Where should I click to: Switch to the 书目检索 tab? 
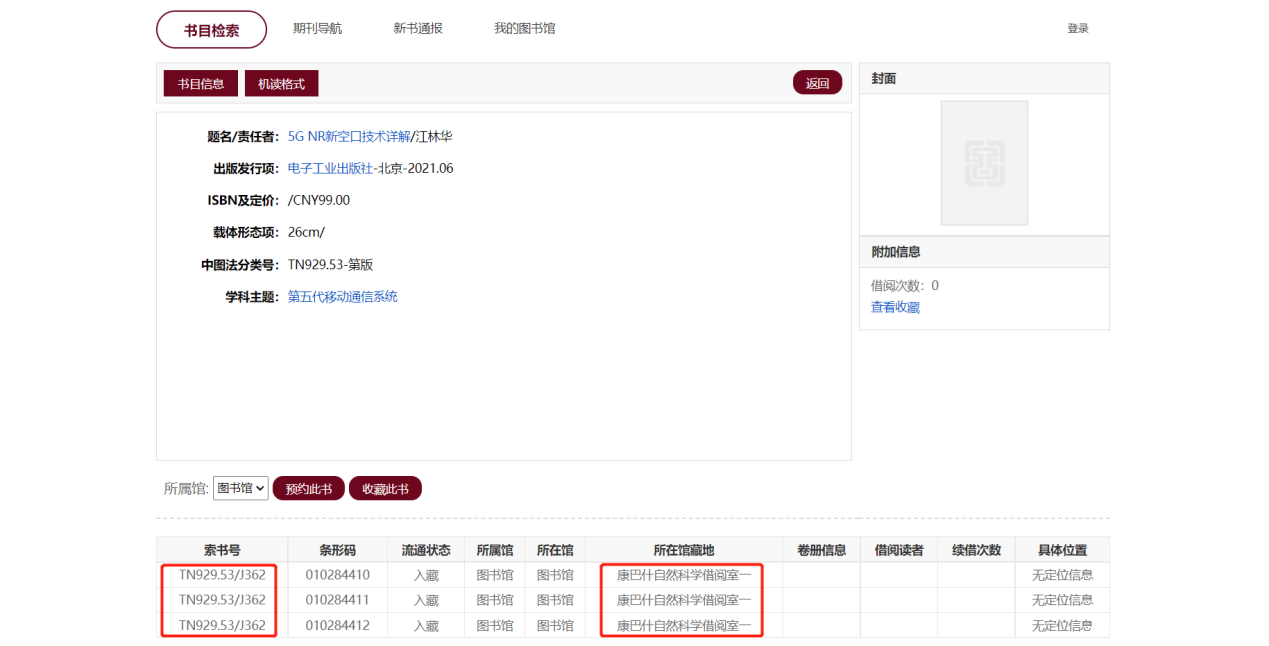(x=211, y=30)
